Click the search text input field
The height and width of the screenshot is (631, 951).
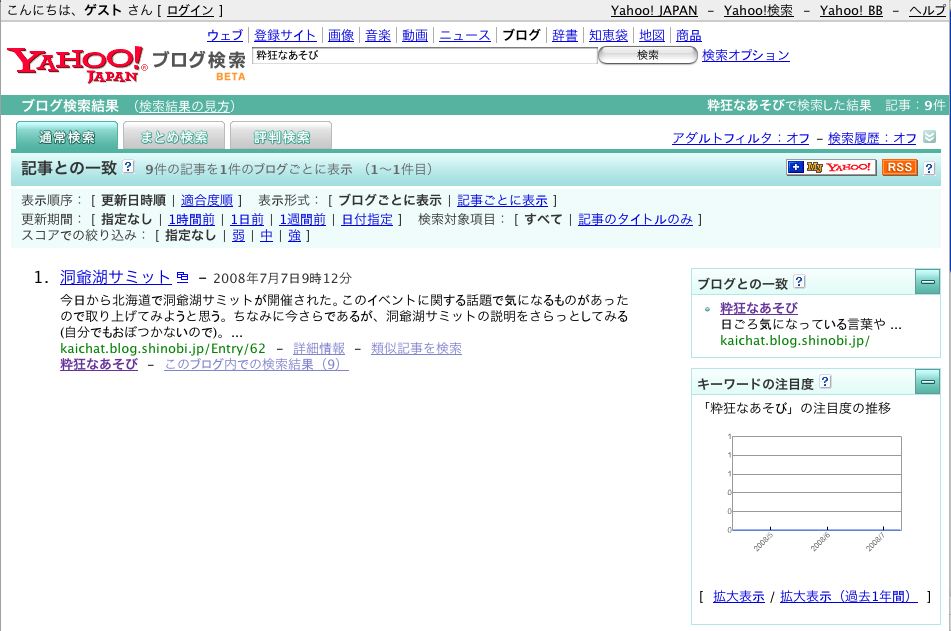click(x=425, y=55)
